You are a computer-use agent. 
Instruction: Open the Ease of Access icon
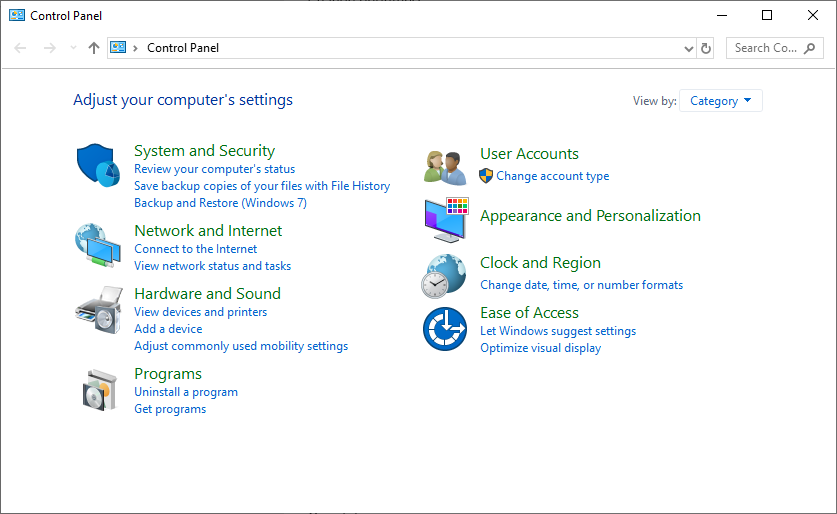pos(444,329)
